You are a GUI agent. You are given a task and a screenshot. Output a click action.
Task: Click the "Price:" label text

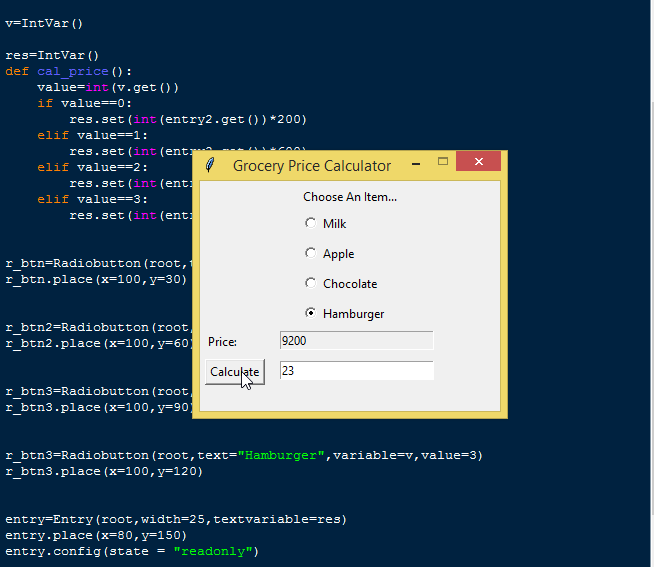click(222, 342)
